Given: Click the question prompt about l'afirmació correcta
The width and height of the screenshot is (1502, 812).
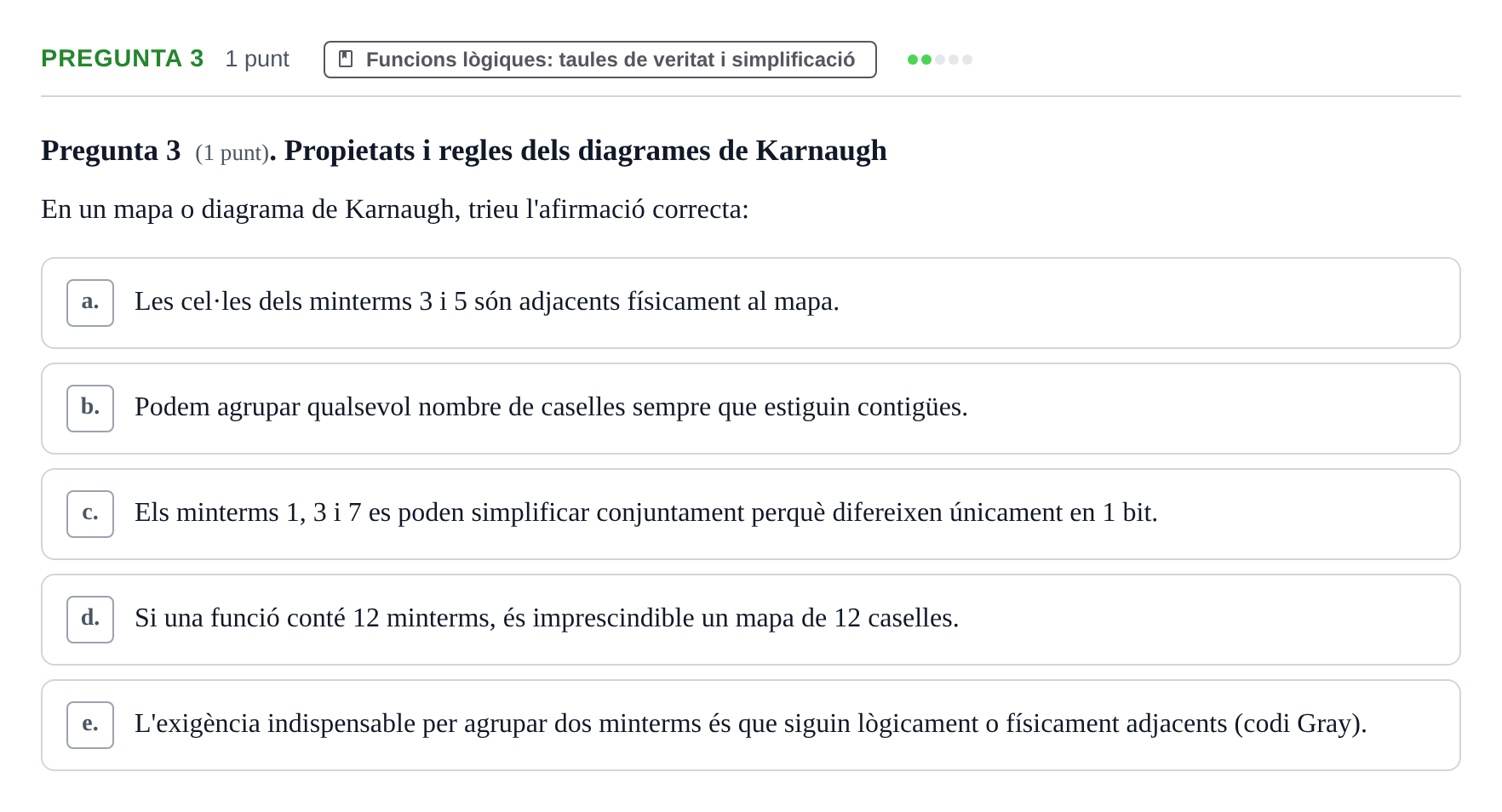Looking at the screenshot, I should click(395, 209).
